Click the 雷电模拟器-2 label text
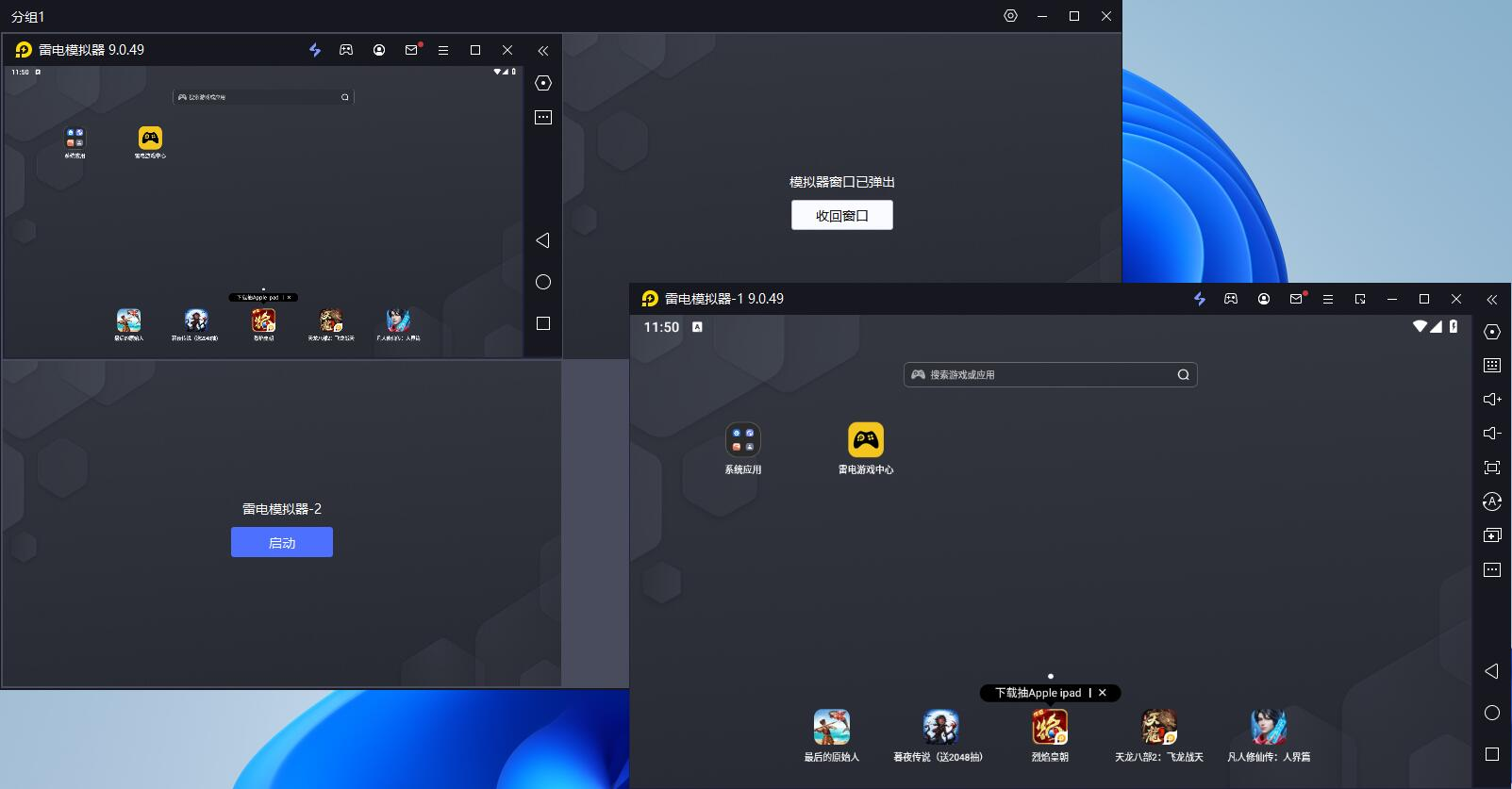This screenshot has height=789, width=1512. [x=282, y=509]
